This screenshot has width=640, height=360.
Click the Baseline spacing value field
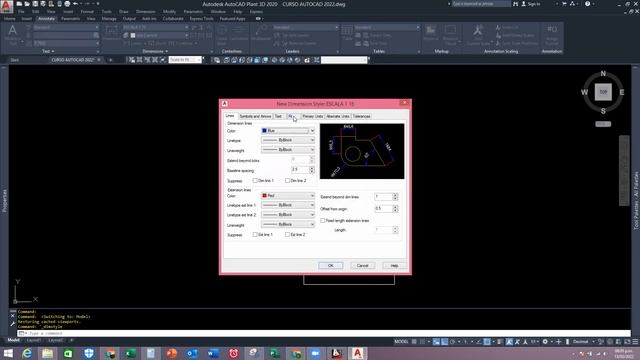[x=300, y=169]
